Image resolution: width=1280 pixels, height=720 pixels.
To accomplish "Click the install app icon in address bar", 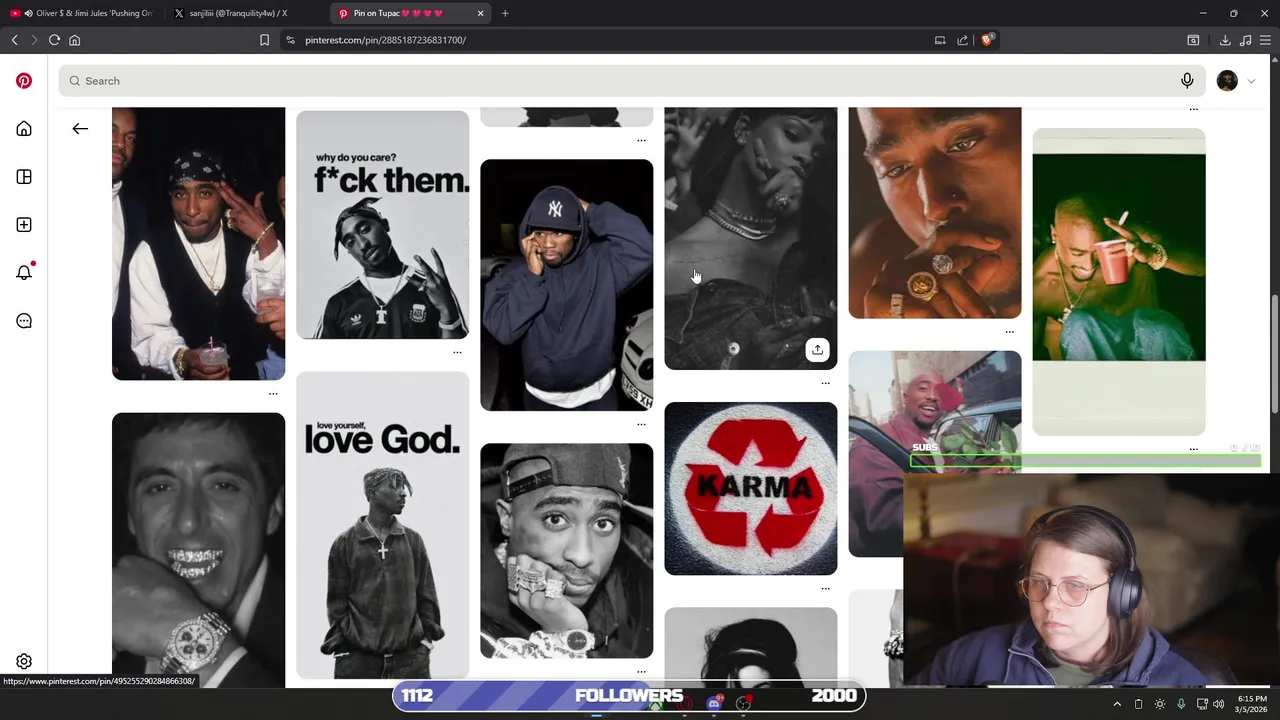I will click(x=940, y=40).
